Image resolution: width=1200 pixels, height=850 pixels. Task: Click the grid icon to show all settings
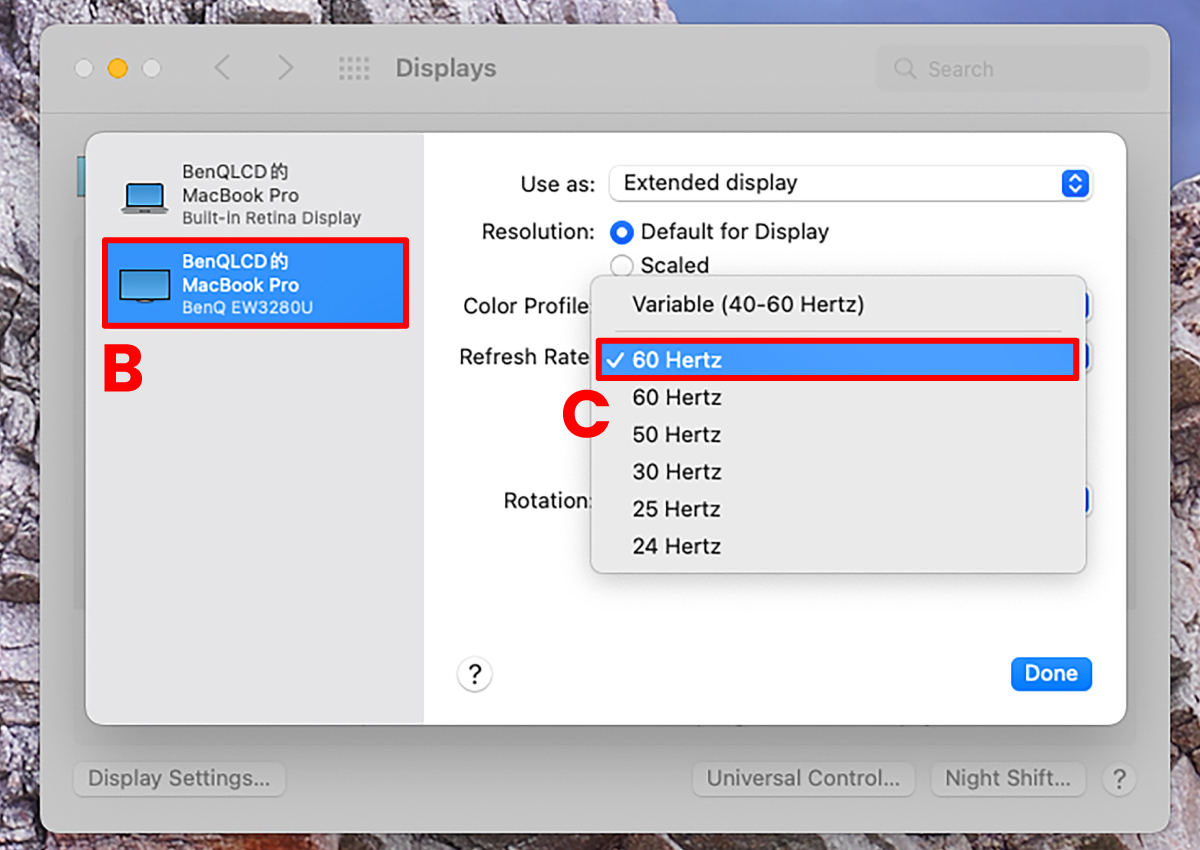[354, 68]
